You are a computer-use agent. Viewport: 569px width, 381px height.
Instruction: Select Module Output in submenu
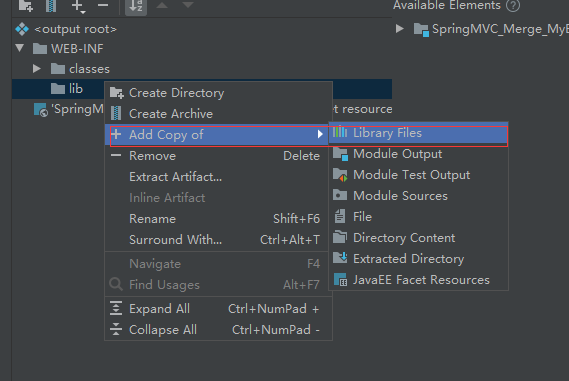[418, 154]
